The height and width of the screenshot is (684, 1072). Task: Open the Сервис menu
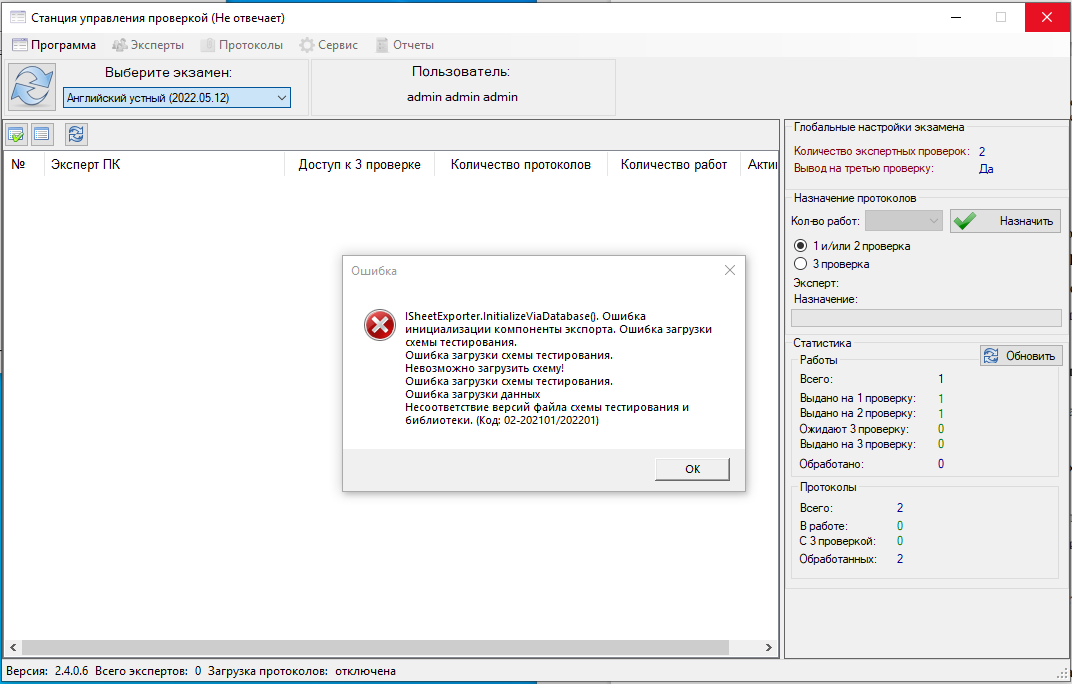[329, 45]
